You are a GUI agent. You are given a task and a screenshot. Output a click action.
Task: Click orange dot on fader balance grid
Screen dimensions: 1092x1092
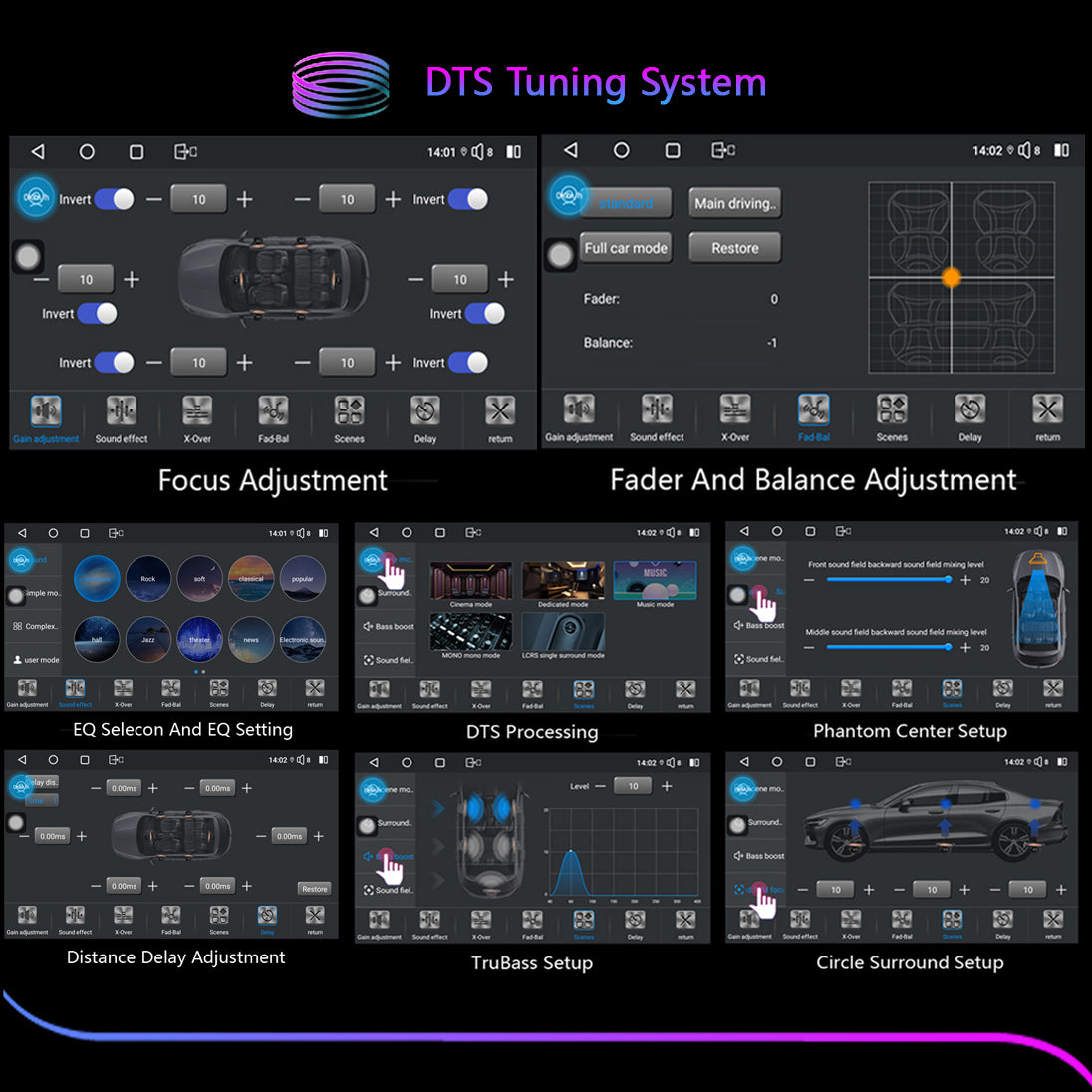[952, 277]
